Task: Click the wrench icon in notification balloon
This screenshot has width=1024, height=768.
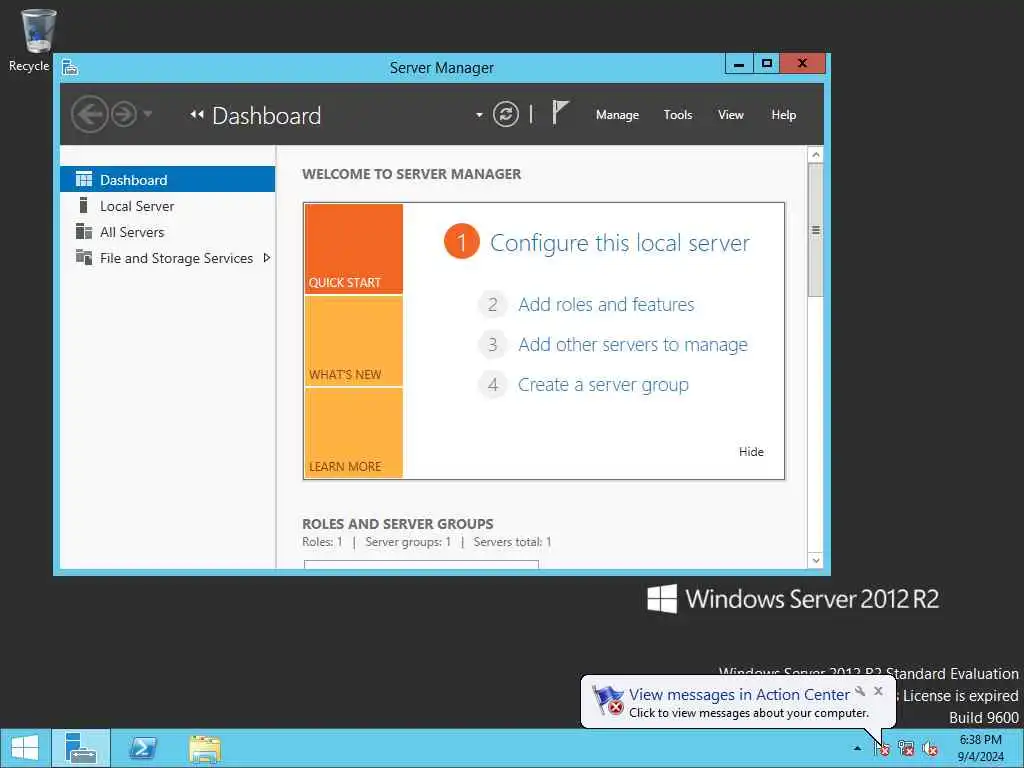Action: tap(860, 691)
